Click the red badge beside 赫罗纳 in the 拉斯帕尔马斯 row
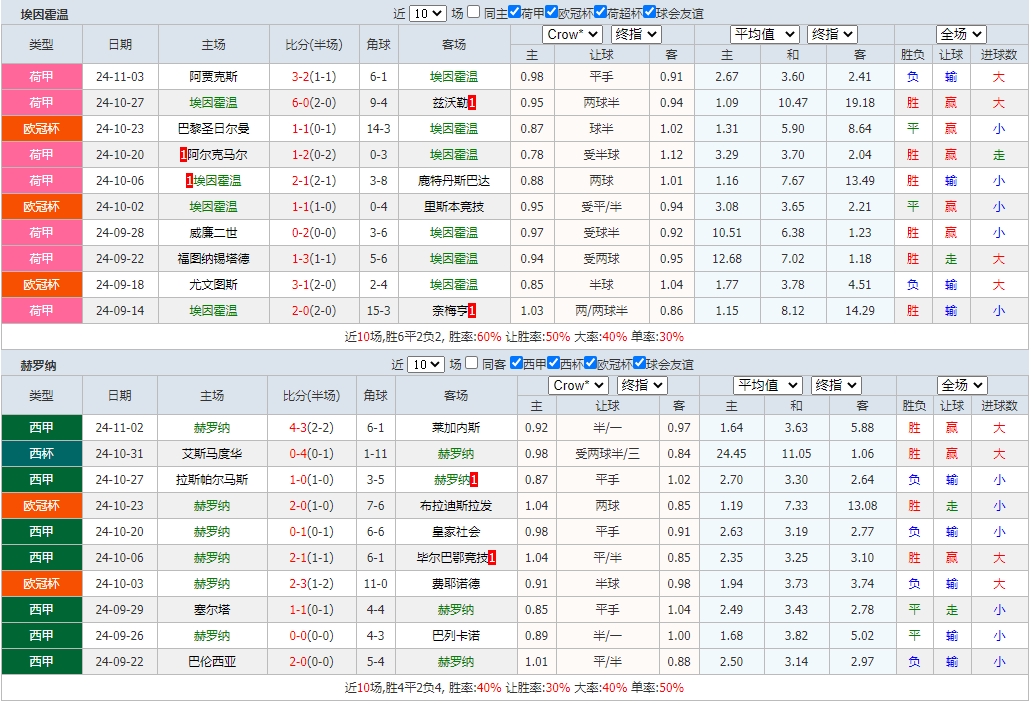This screenshot has width=1031, height=704. (475, 479)
